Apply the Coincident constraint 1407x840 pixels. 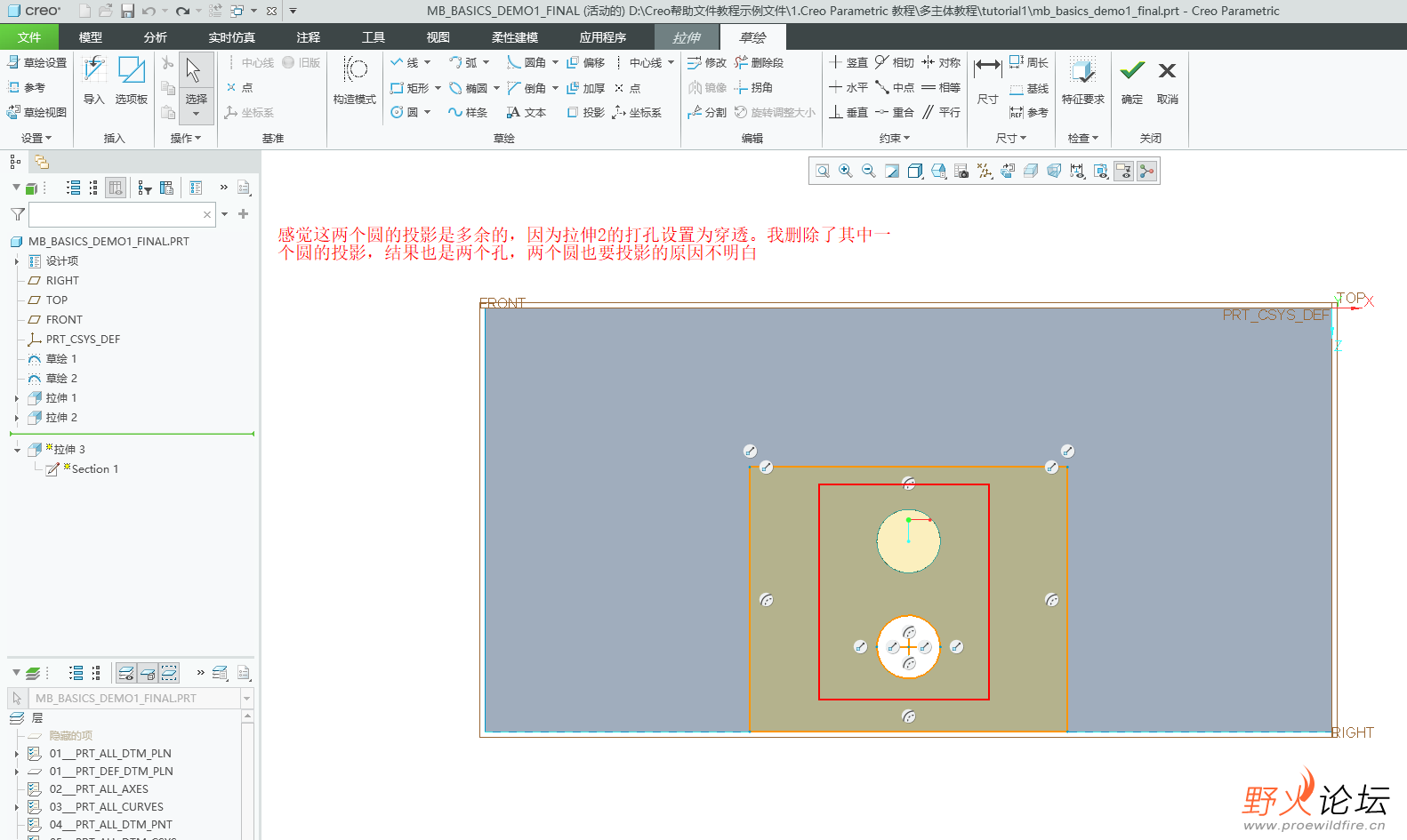(x=894, y=112)
